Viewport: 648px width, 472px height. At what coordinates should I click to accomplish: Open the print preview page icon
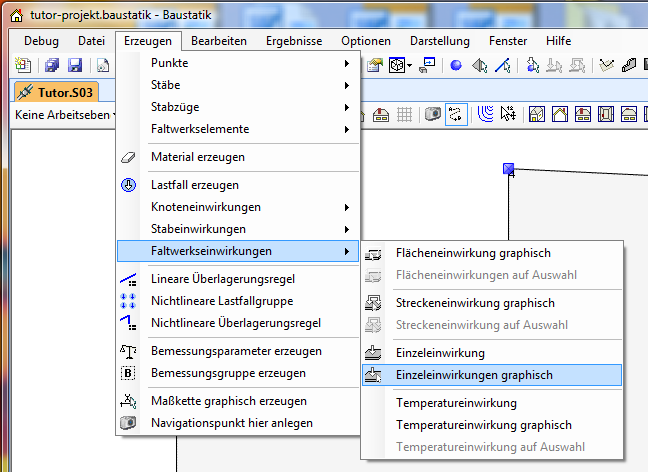(x=103, y=65)
